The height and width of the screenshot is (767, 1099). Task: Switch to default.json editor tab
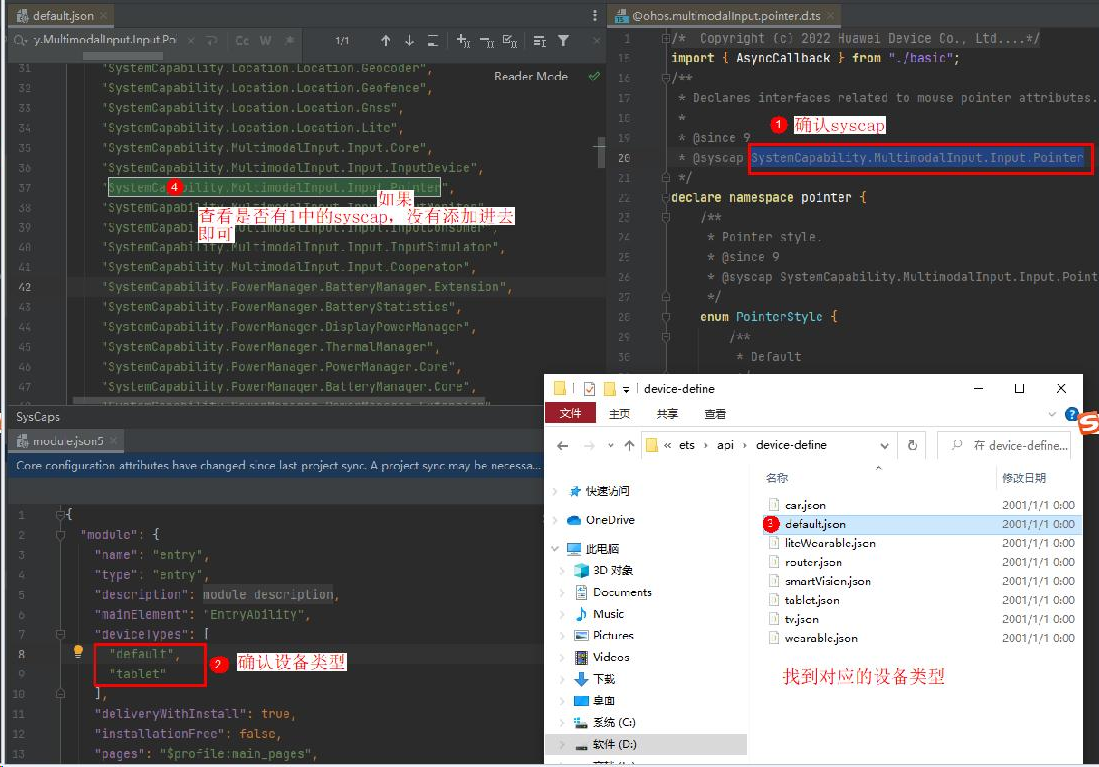[x=62, y=15]
